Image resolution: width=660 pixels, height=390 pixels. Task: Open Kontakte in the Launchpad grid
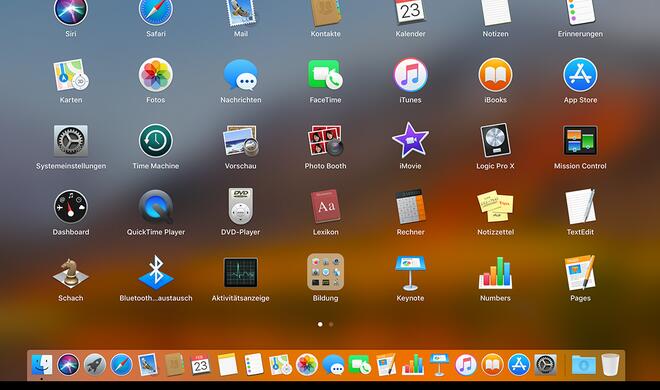coord(325,12)
